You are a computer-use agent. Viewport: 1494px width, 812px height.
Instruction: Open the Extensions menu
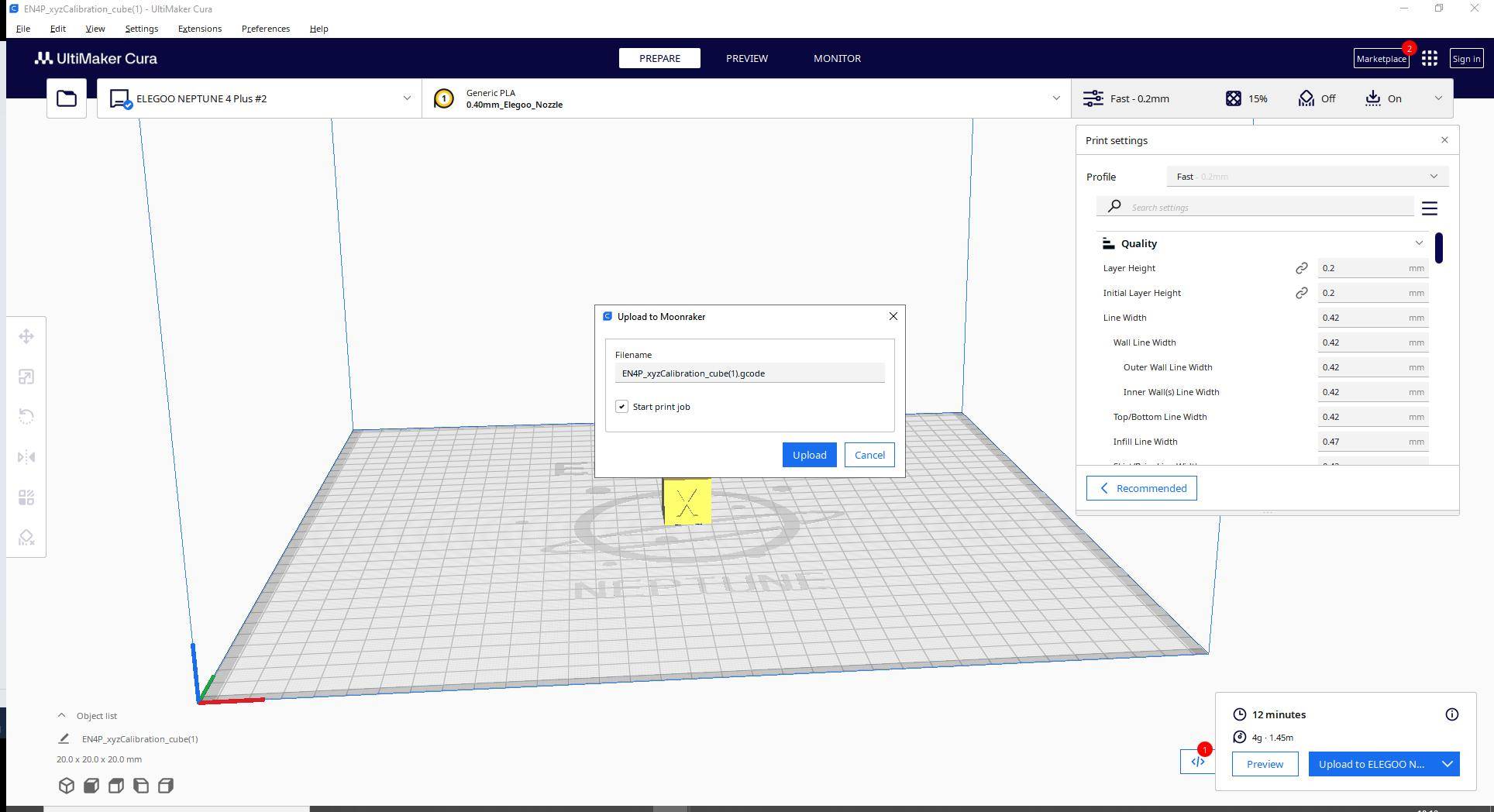tap(200, 29)
